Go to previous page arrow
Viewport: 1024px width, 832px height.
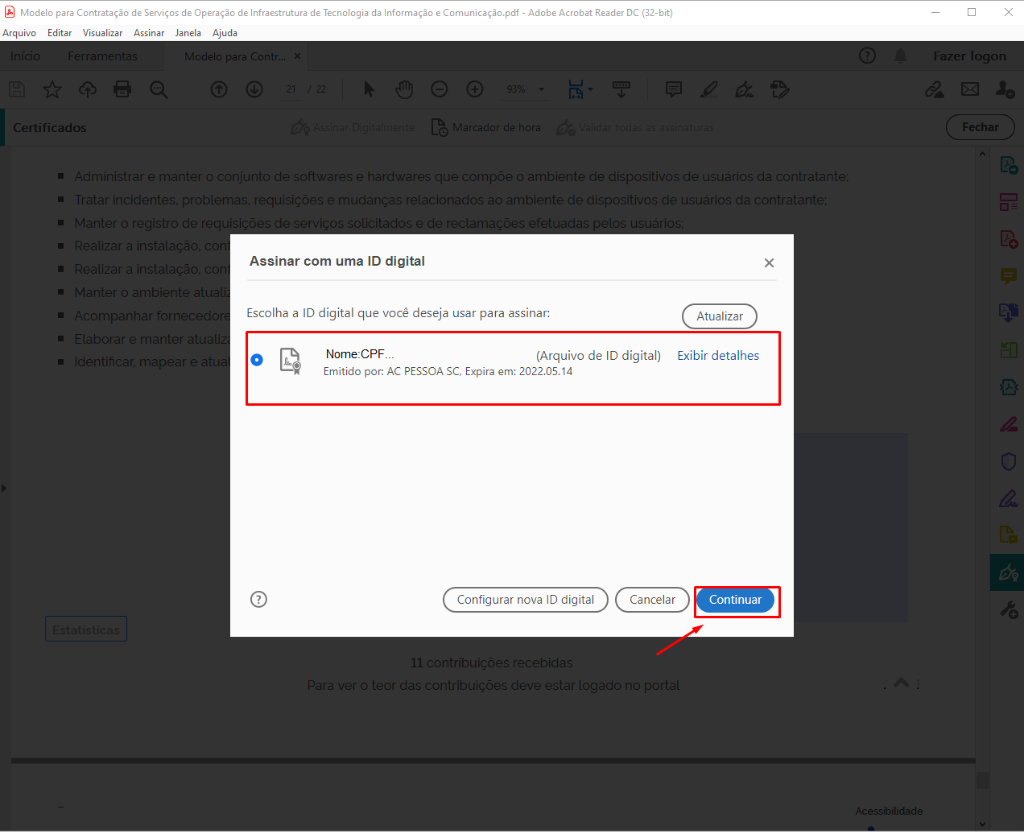point(219,89)
